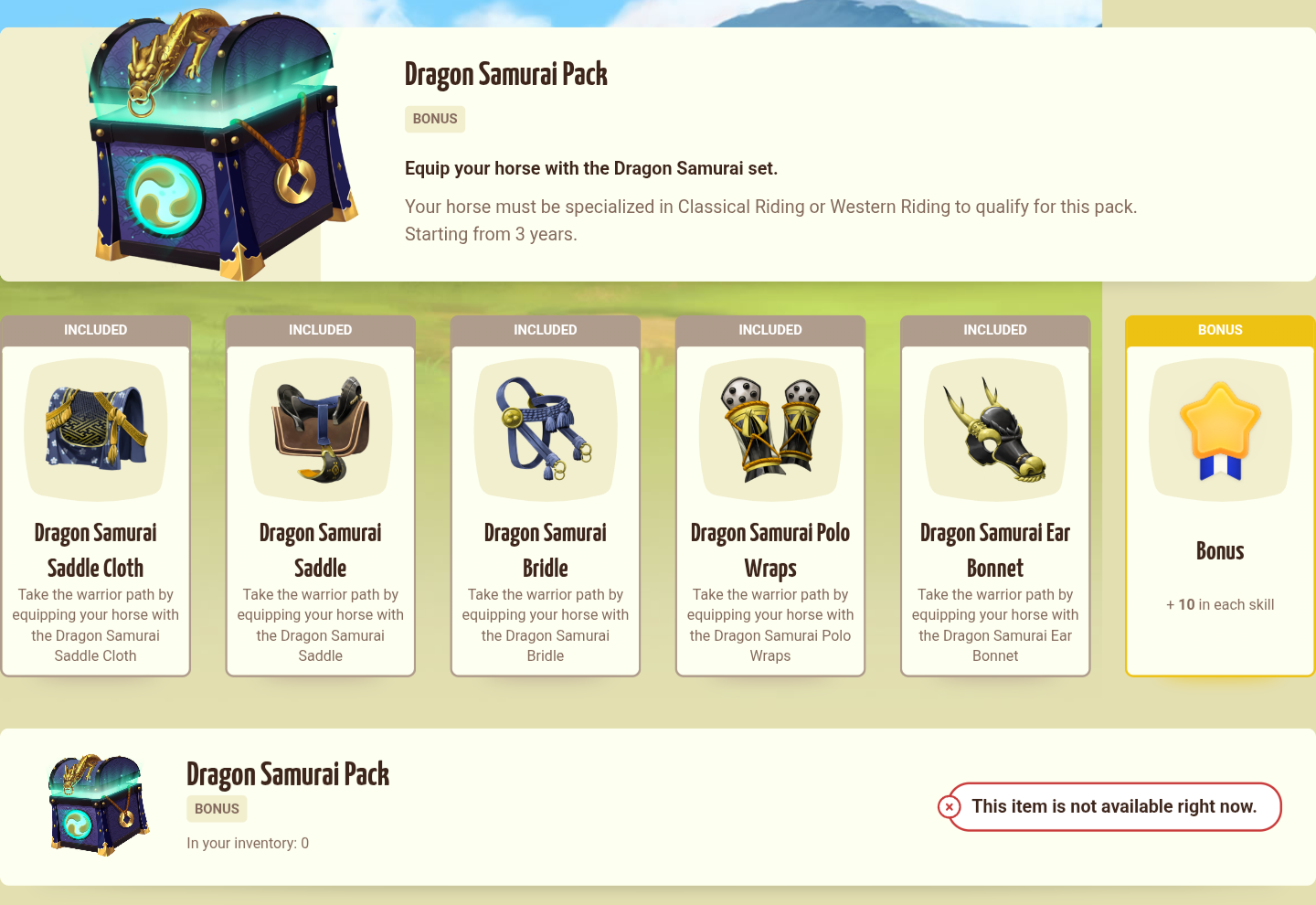Click 'This item is not available right now' button
The image size is (1316, 905).
tap(1114, 806)
